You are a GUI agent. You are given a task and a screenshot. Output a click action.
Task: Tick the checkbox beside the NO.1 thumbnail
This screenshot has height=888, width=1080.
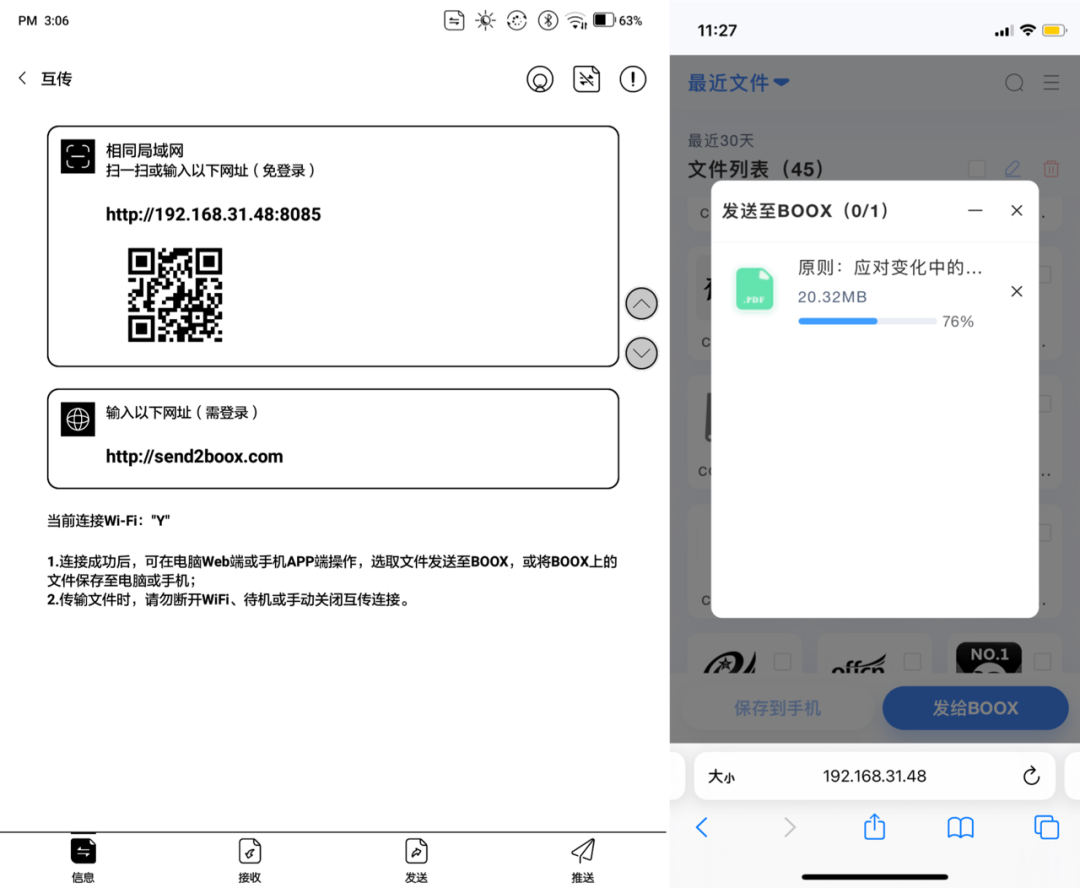tap(1043, 661)
